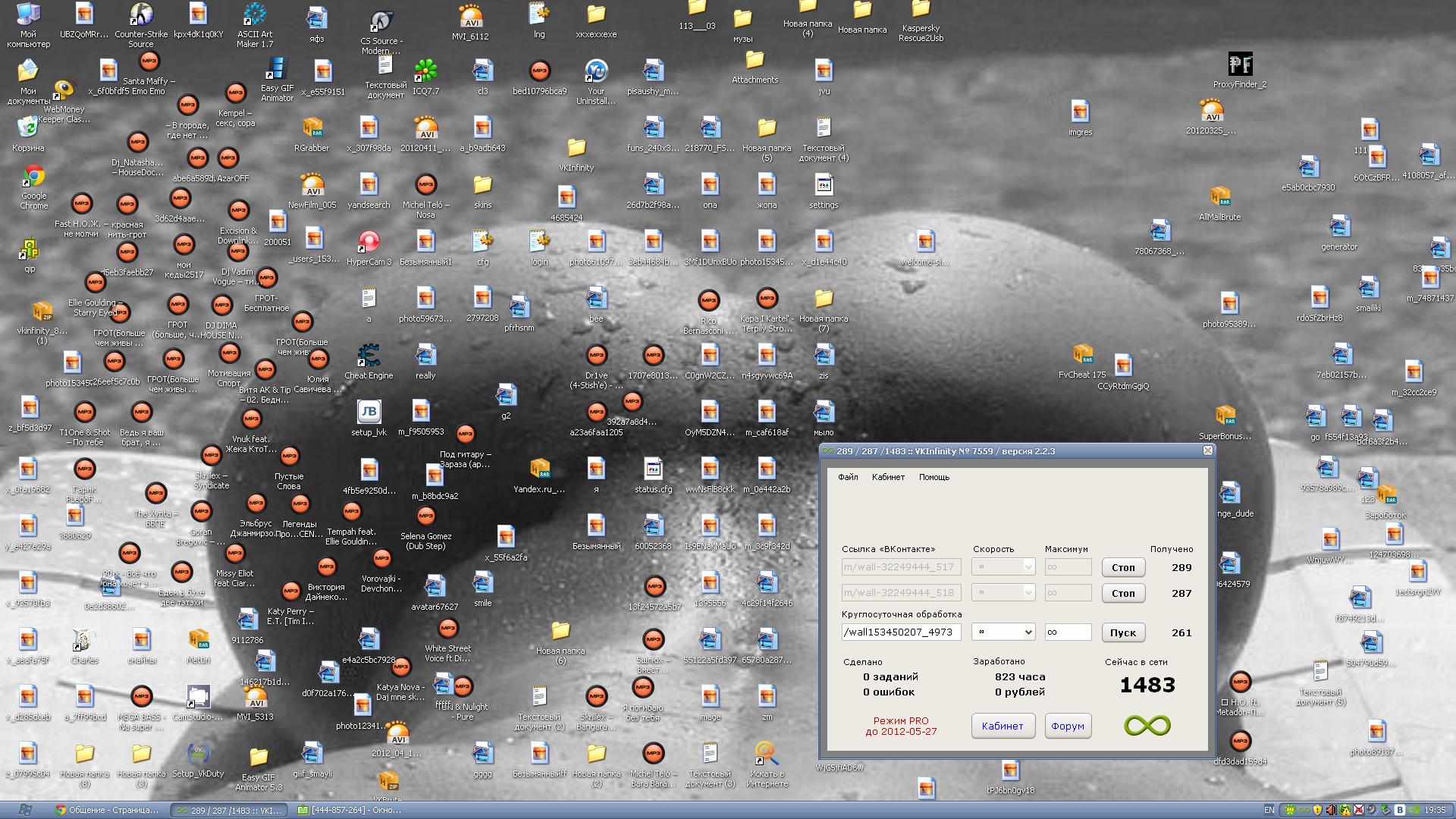Select the generator file icon
This screenshot has height=819, width=1456.
tap(1339, 233)
